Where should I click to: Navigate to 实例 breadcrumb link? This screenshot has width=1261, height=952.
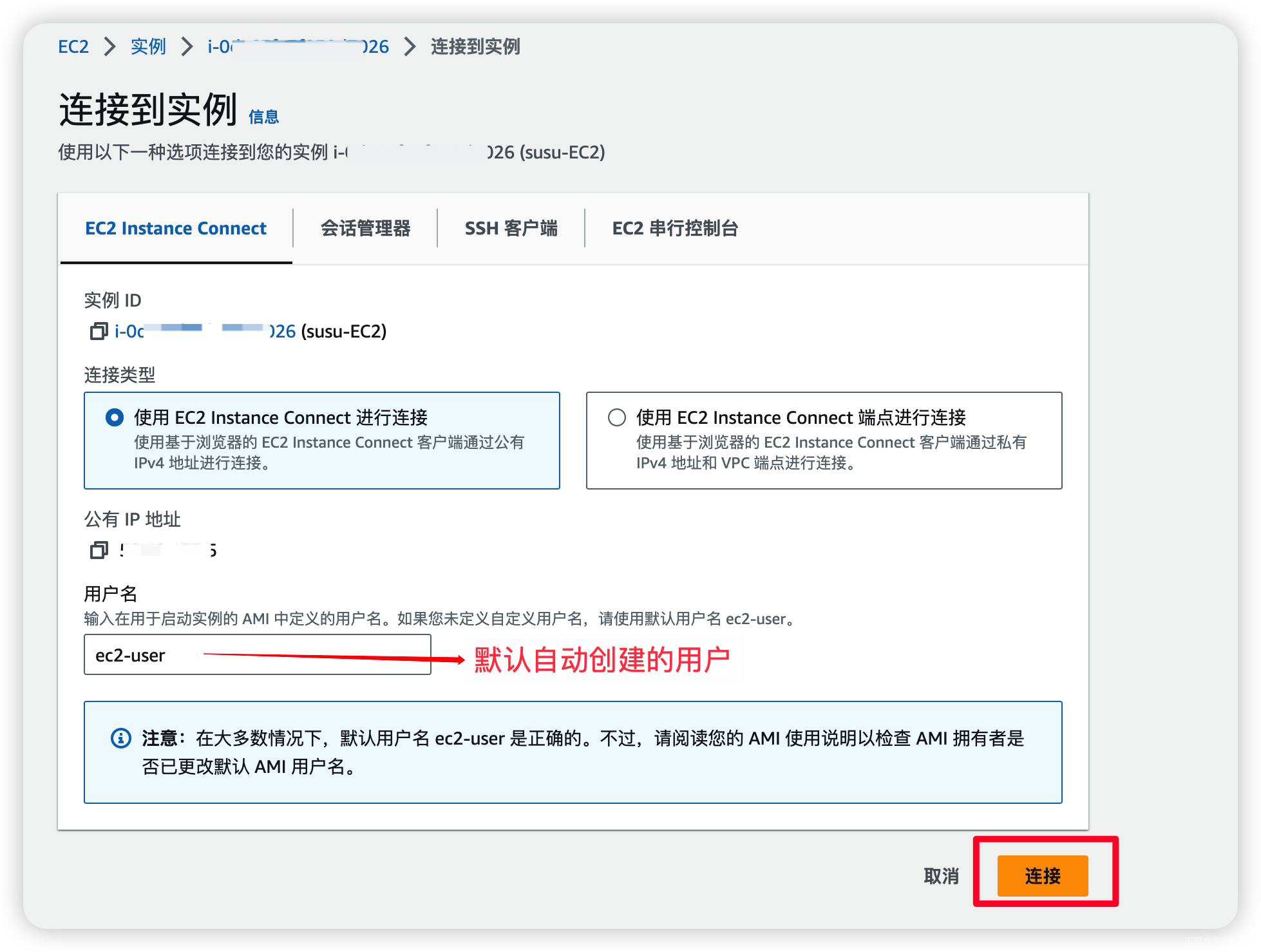click(x=148, y=46)
